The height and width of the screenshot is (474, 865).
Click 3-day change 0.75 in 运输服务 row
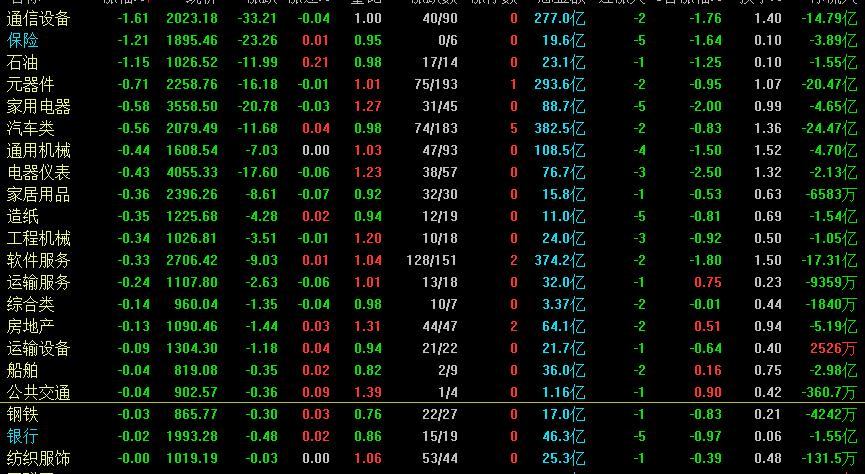click(708, 282)
